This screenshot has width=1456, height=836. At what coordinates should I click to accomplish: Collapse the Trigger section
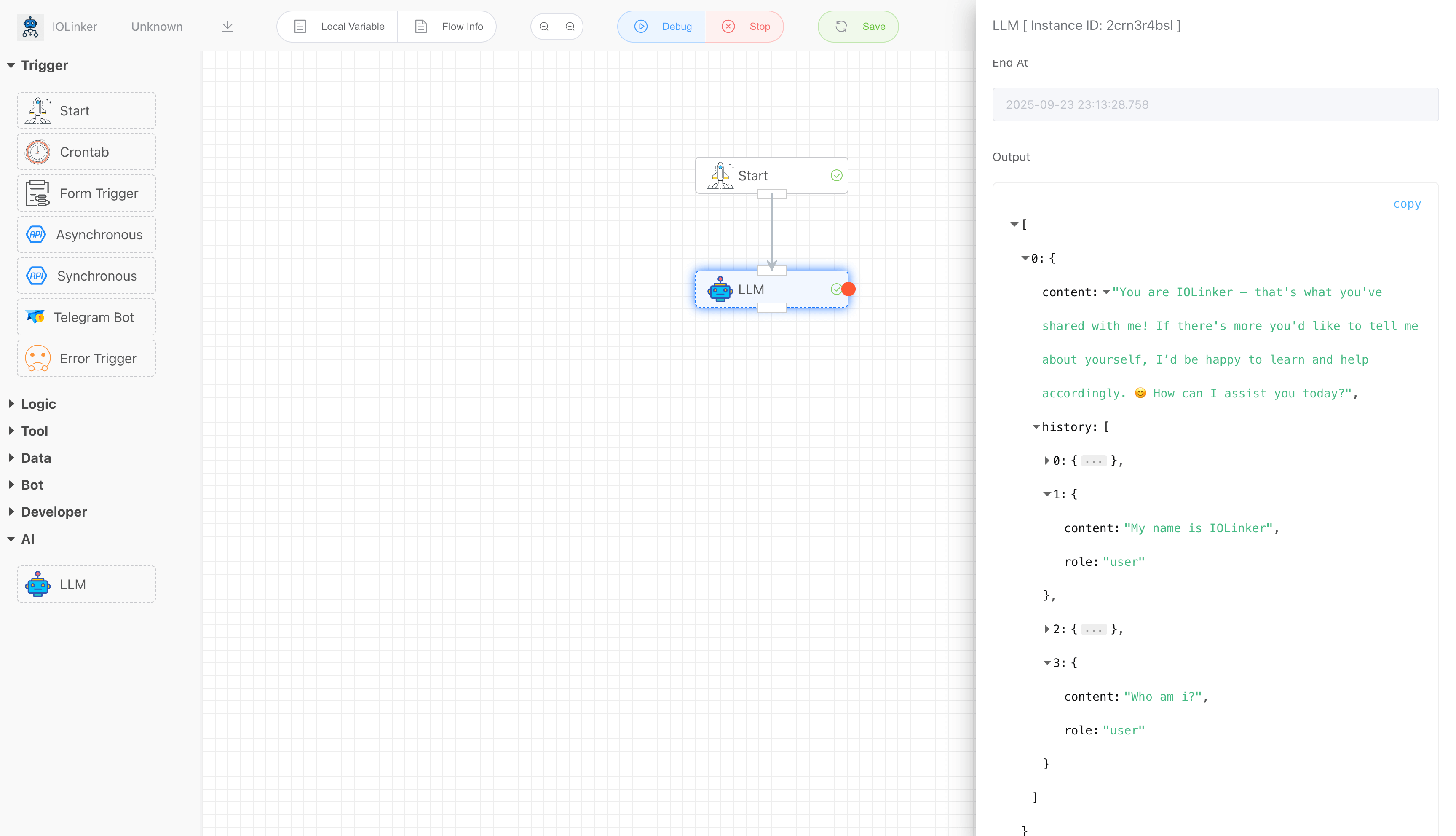tap(11, 65)
